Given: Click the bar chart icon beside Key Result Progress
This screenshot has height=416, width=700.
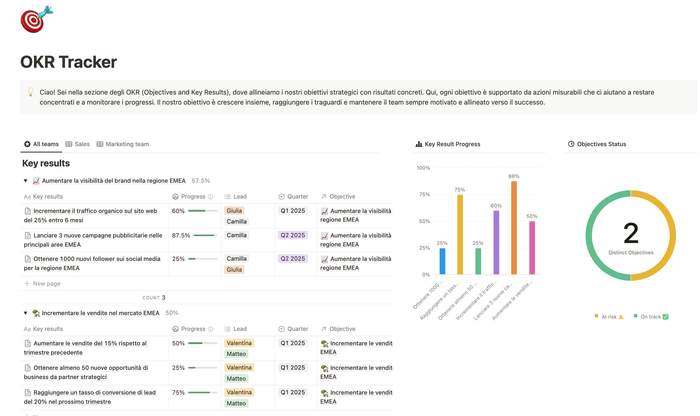Looking at the screenshot, I should click(419, 144).
